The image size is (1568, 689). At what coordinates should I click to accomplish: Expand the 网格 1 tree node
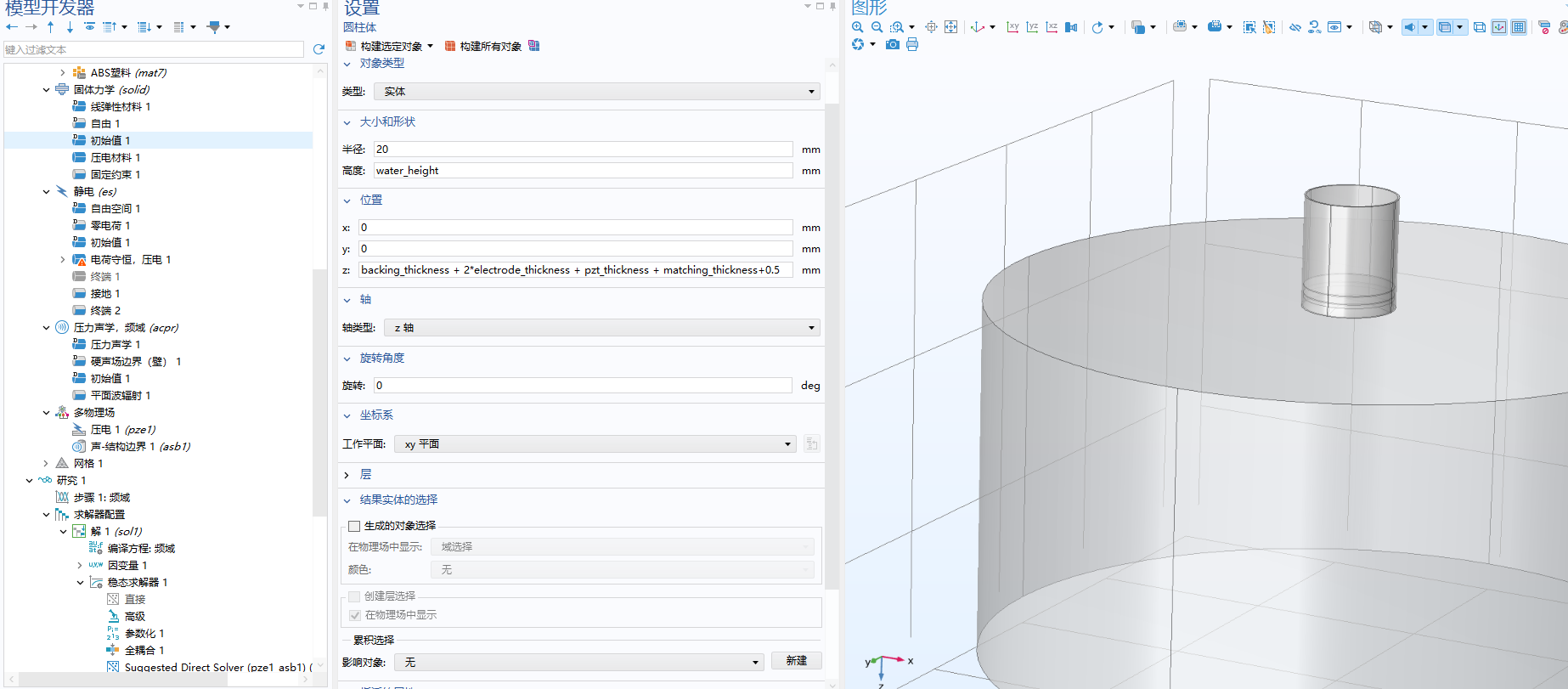[x=46, y=463]
